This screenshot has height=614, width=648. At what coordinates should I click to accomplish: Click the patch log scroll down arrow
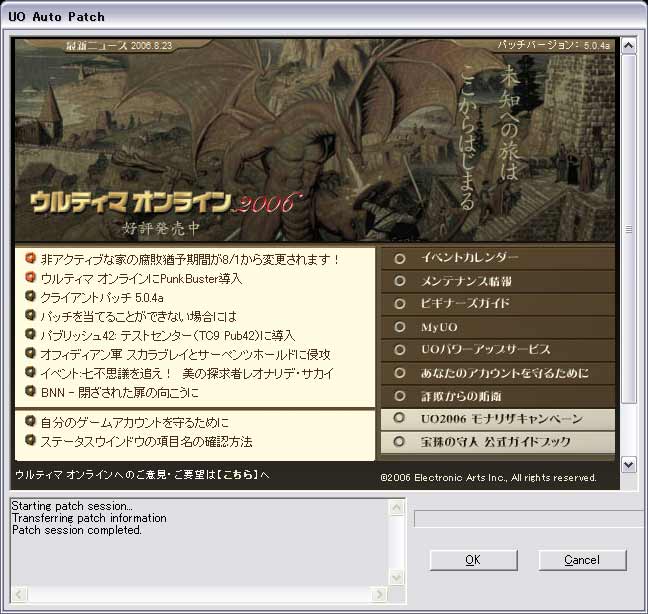pos(397,577)
